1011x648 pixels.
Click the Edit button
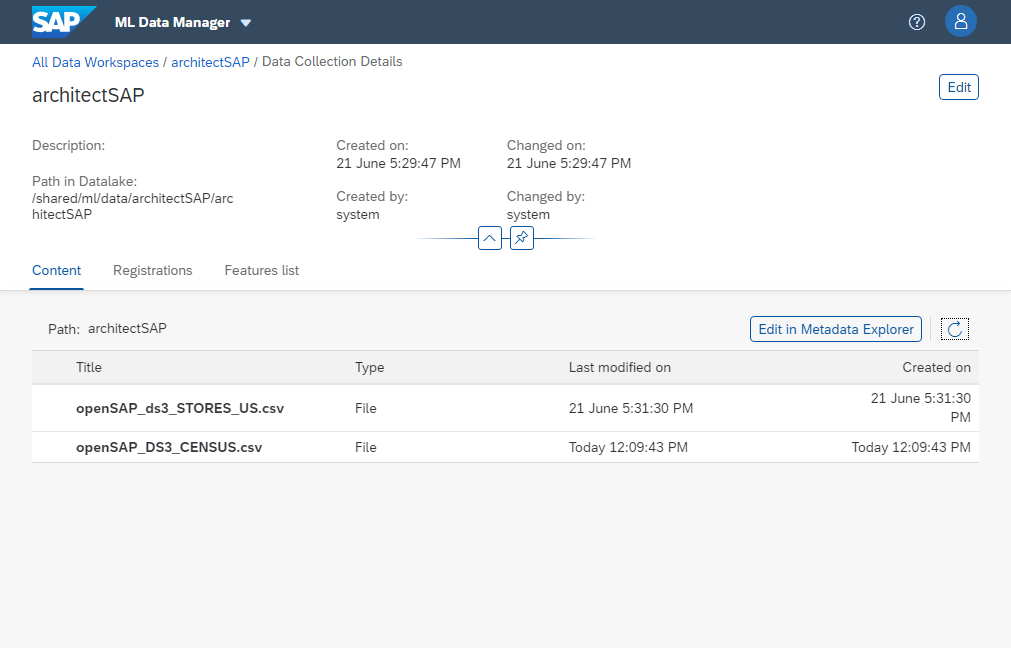tap(958, 87)
